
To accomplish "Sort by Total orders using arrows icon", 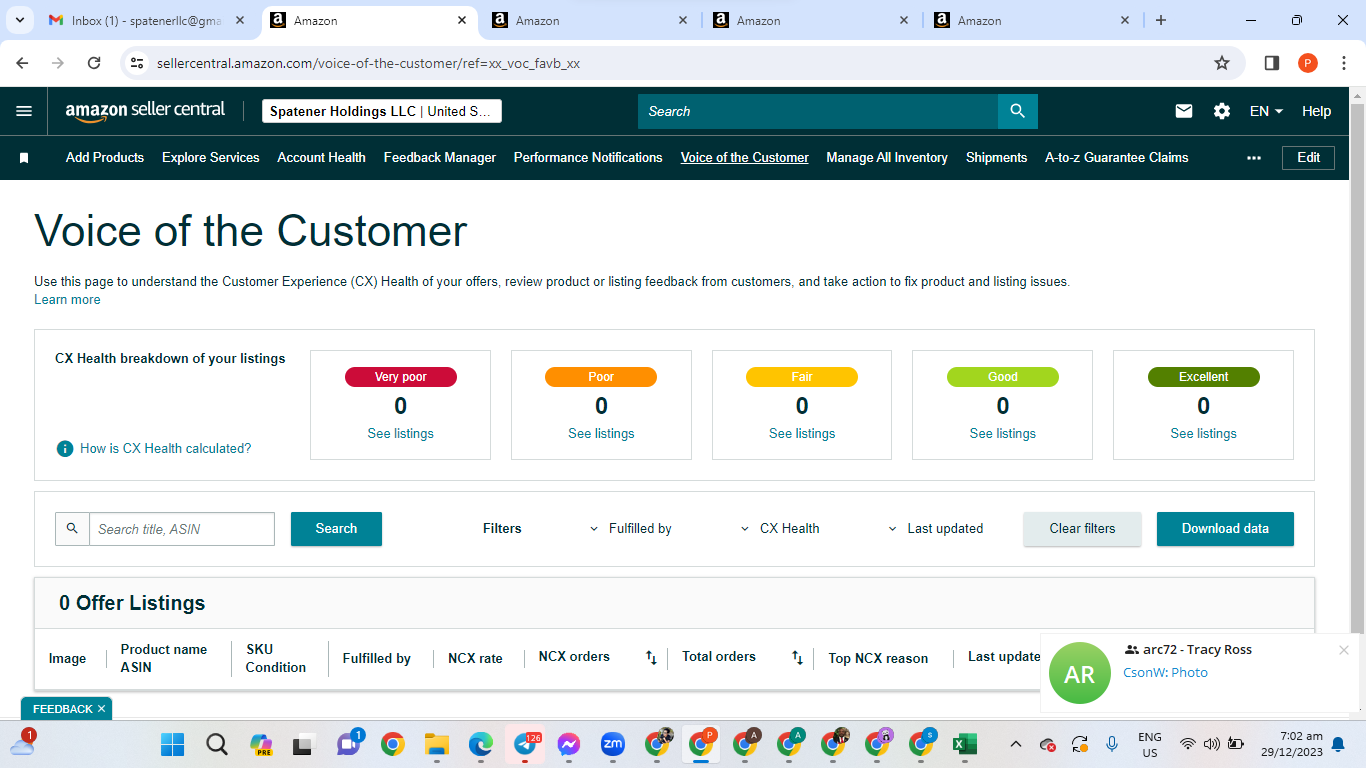I will point(797,658).
